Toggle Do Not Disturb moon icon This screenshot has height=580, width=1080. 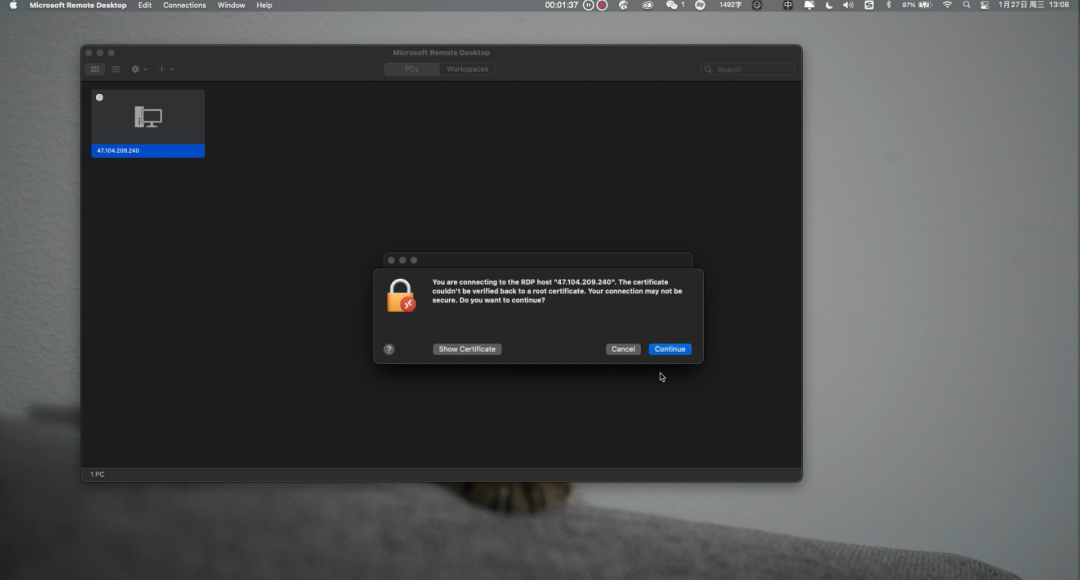tap(829, 5)
